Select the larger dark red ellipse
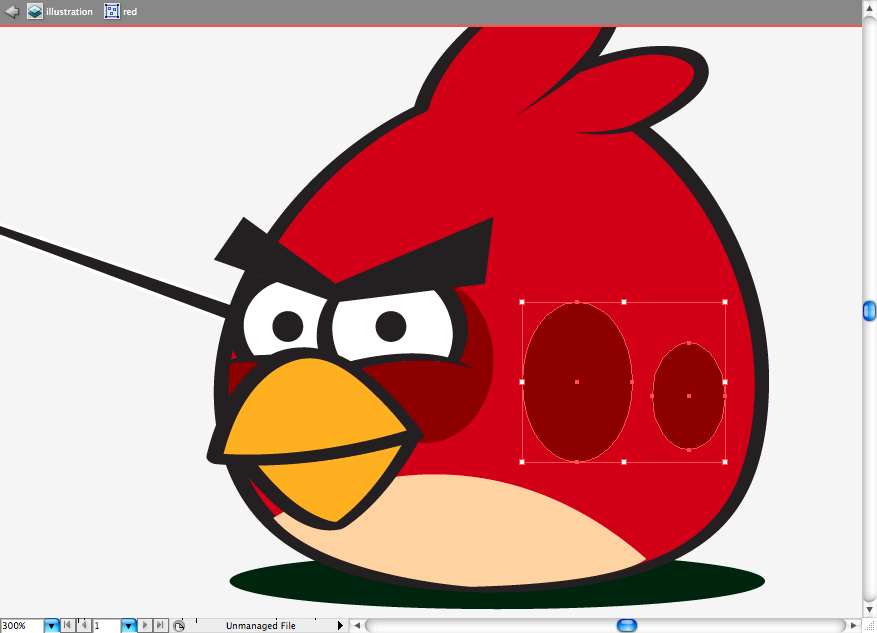The image size is (877, 633). [577, 382]
